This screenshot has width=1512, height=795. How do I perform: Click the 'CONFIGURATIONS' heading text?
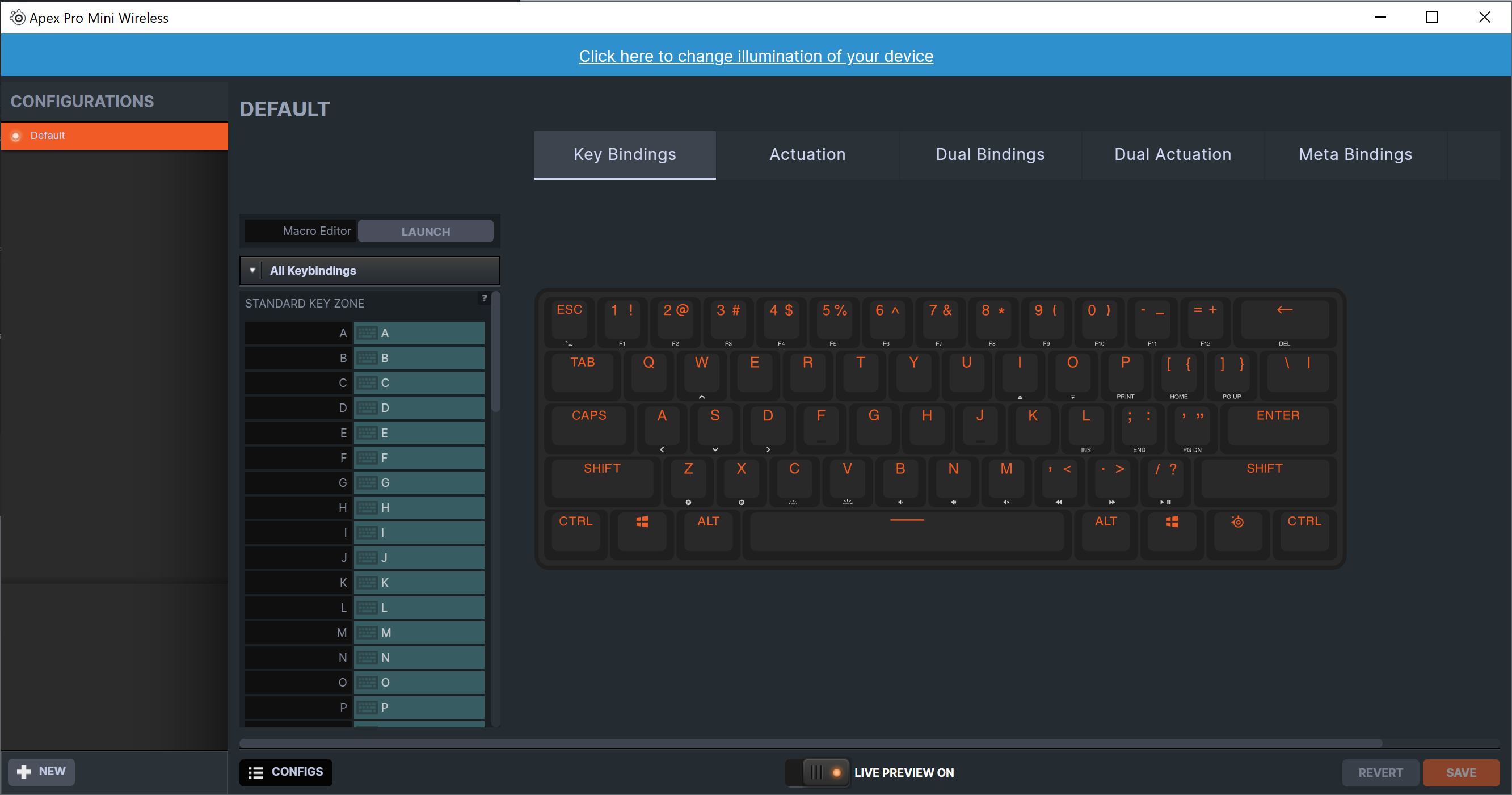[x=82, y=102]
